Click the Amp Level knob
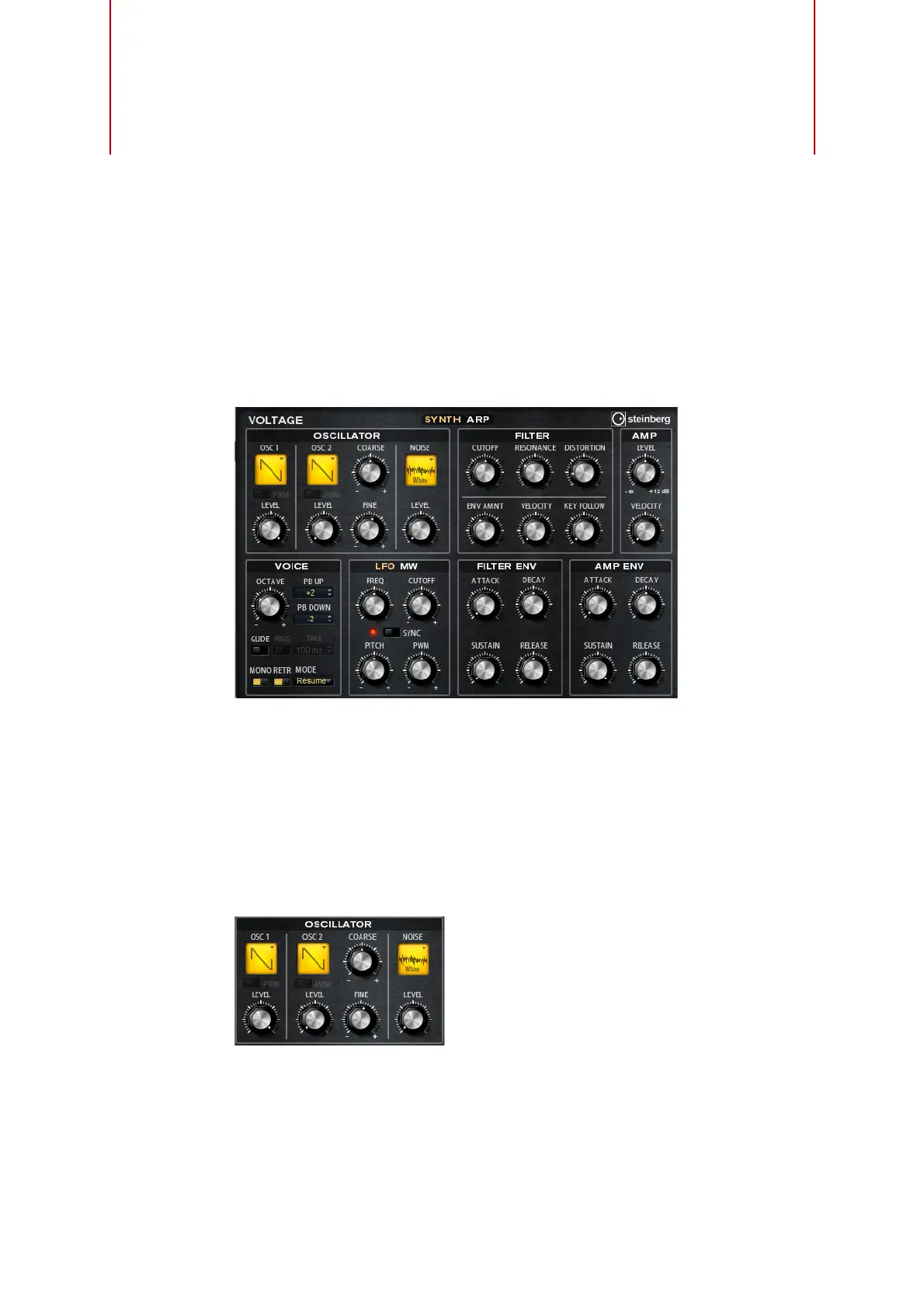The height and width of the screenshot is (1308, 924). pyautogui.click(x=645, y=472)
